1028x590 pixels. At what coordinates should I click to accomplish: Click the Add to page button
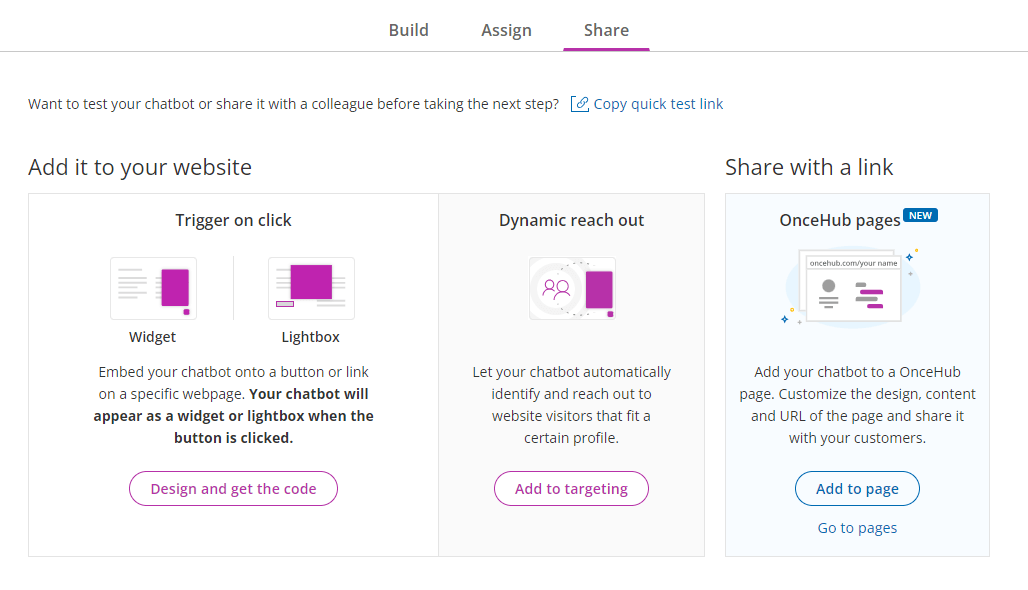click(x=858, y=488)
